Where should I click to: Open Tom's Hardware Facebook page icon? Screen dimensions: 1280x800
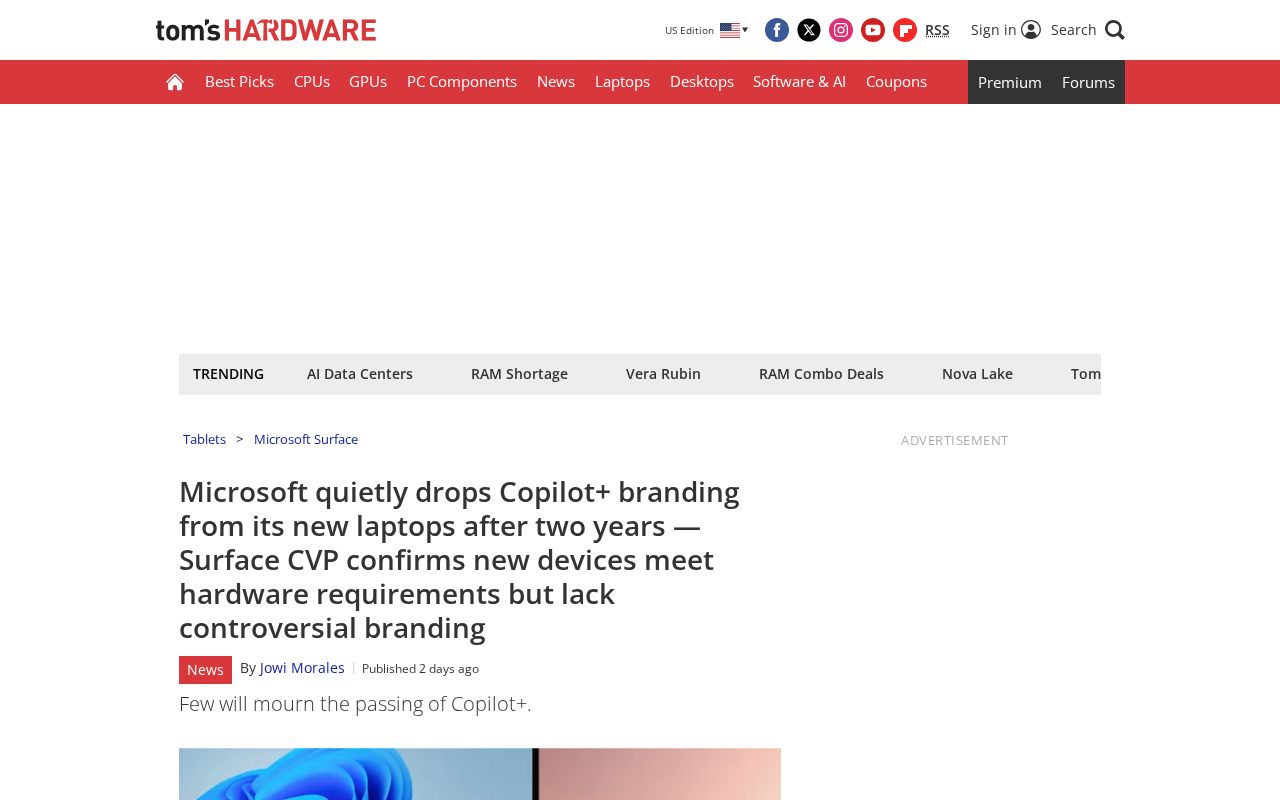(777, 30)
